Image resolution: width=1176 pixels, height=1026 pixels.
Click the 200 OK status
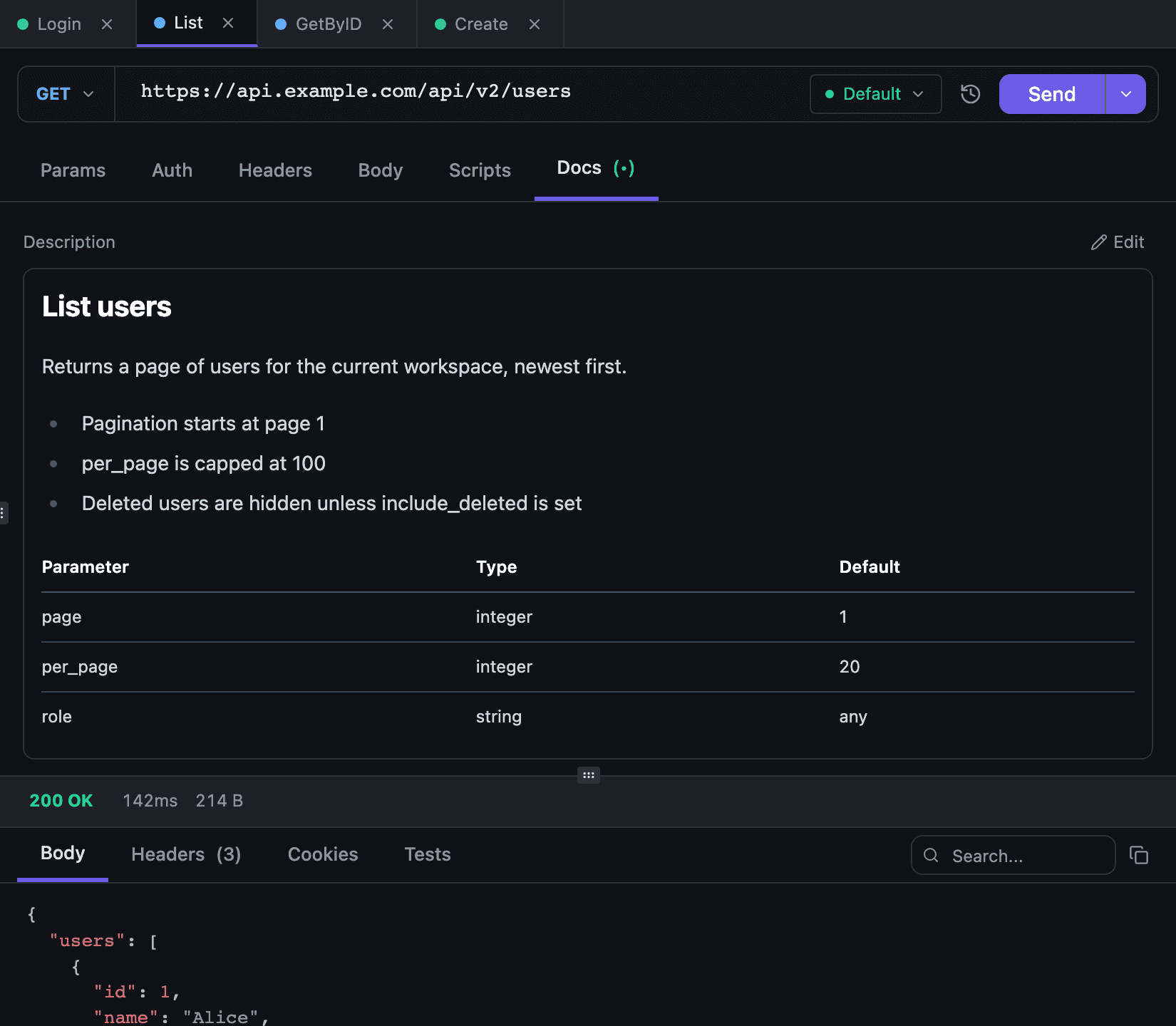coord(61,801)
